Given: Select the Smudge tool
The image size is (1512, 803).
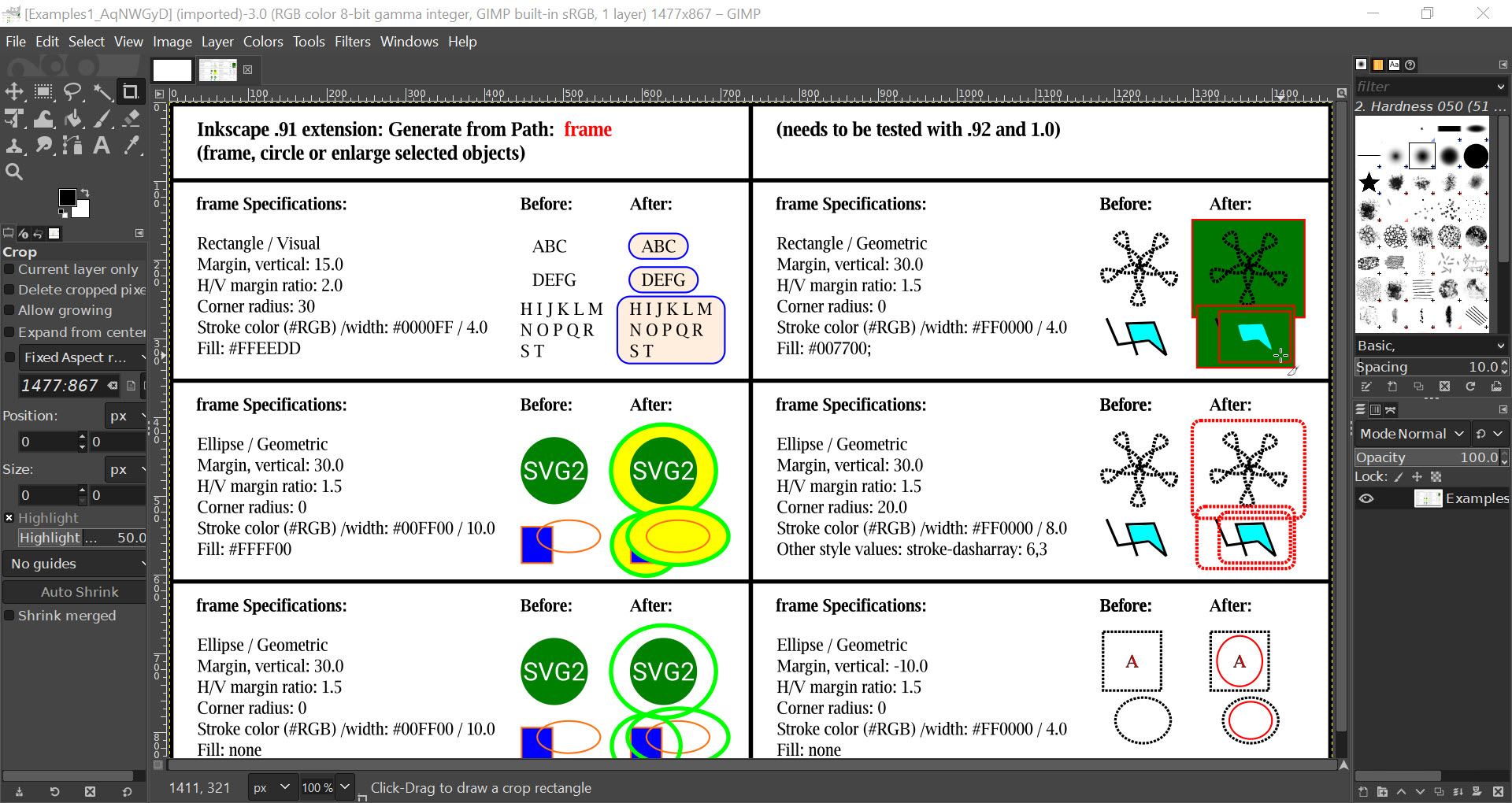Looking at the screenshot, I should (44, 146).
